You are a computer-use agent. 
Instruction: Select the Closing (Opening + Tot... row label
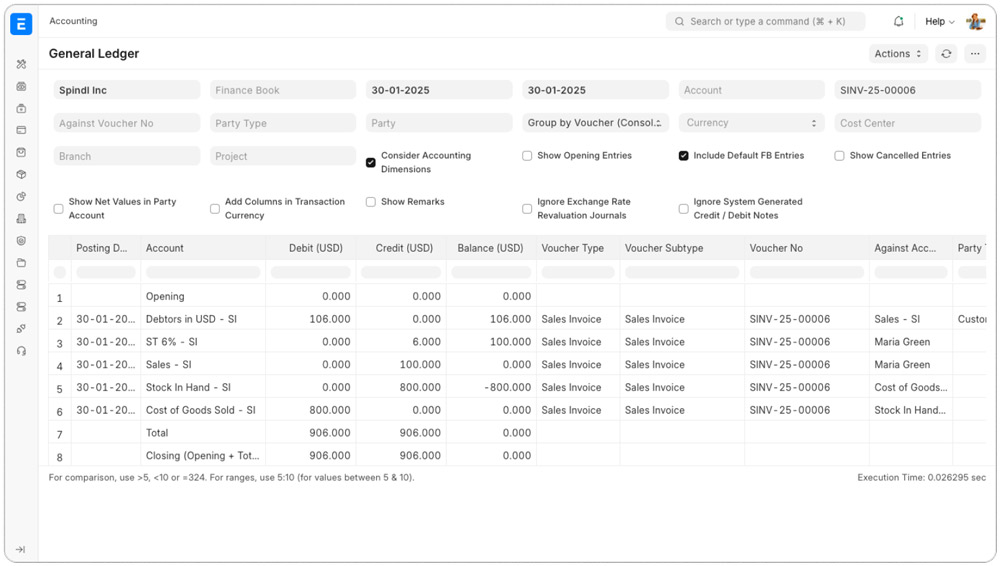tap(203, 456)
